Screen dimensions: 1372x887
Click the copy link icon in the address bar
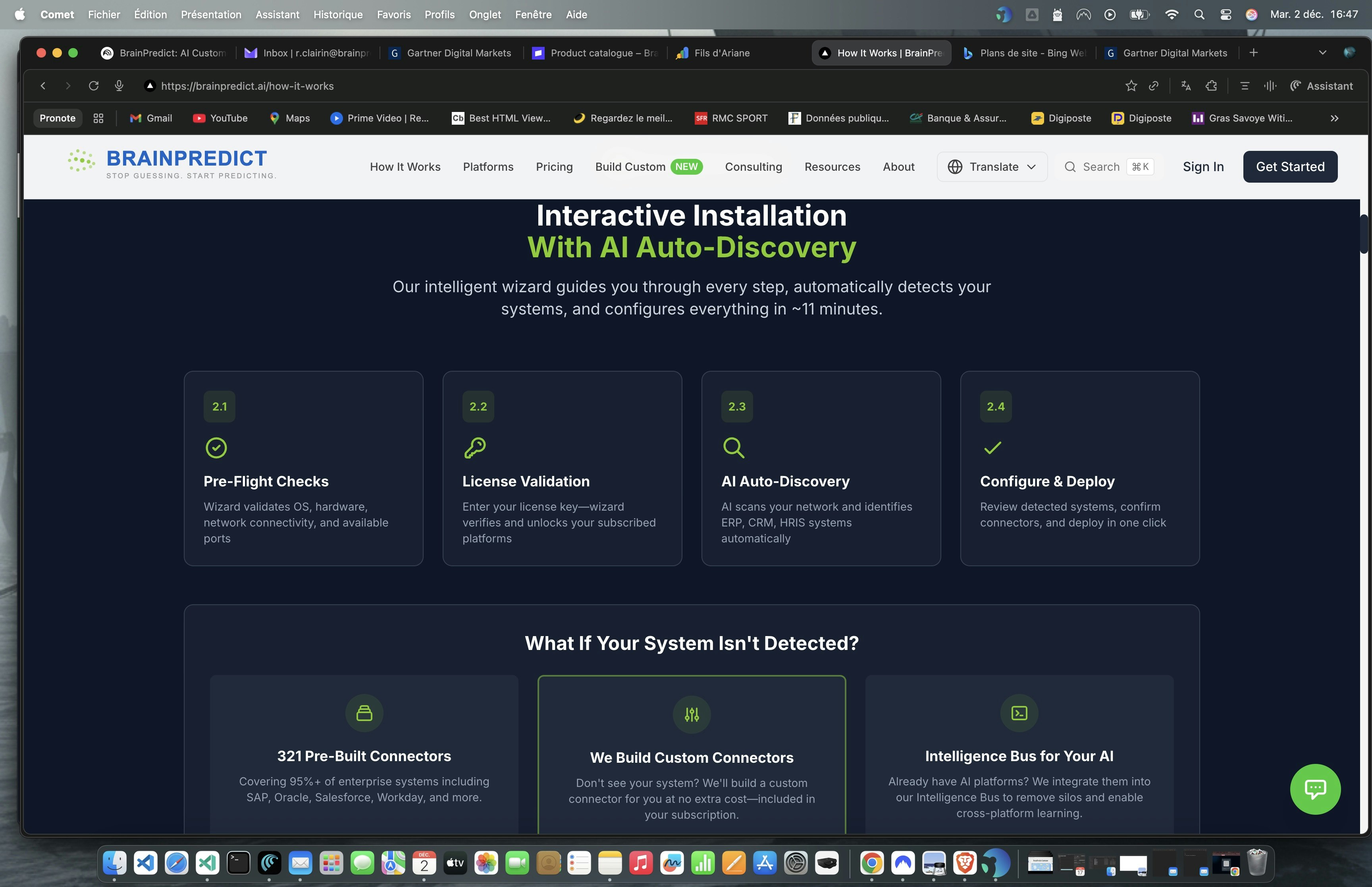coord(1153,86)
